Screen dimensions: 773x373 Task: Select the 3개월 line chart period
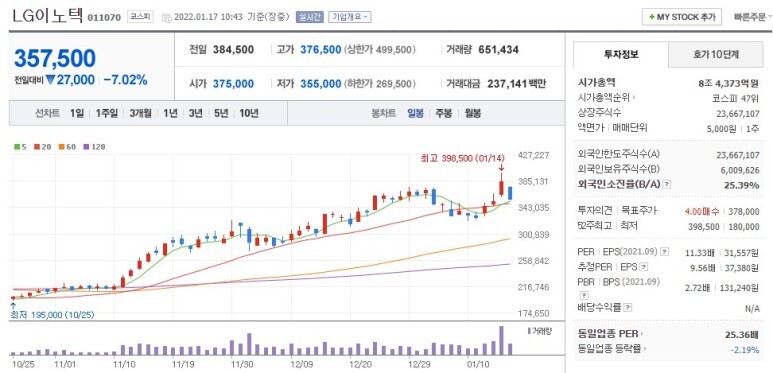141,113
